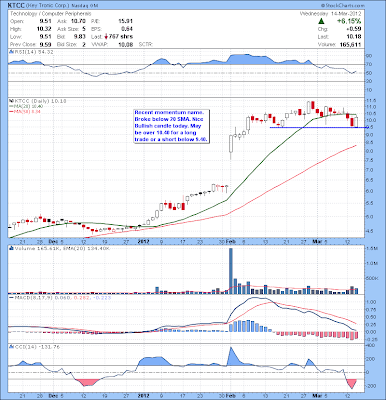Viewport: 386px width, 400px height.
Task: Click the candlestick icon beside KTCC (Daily)
Action: tap(11, 101)
